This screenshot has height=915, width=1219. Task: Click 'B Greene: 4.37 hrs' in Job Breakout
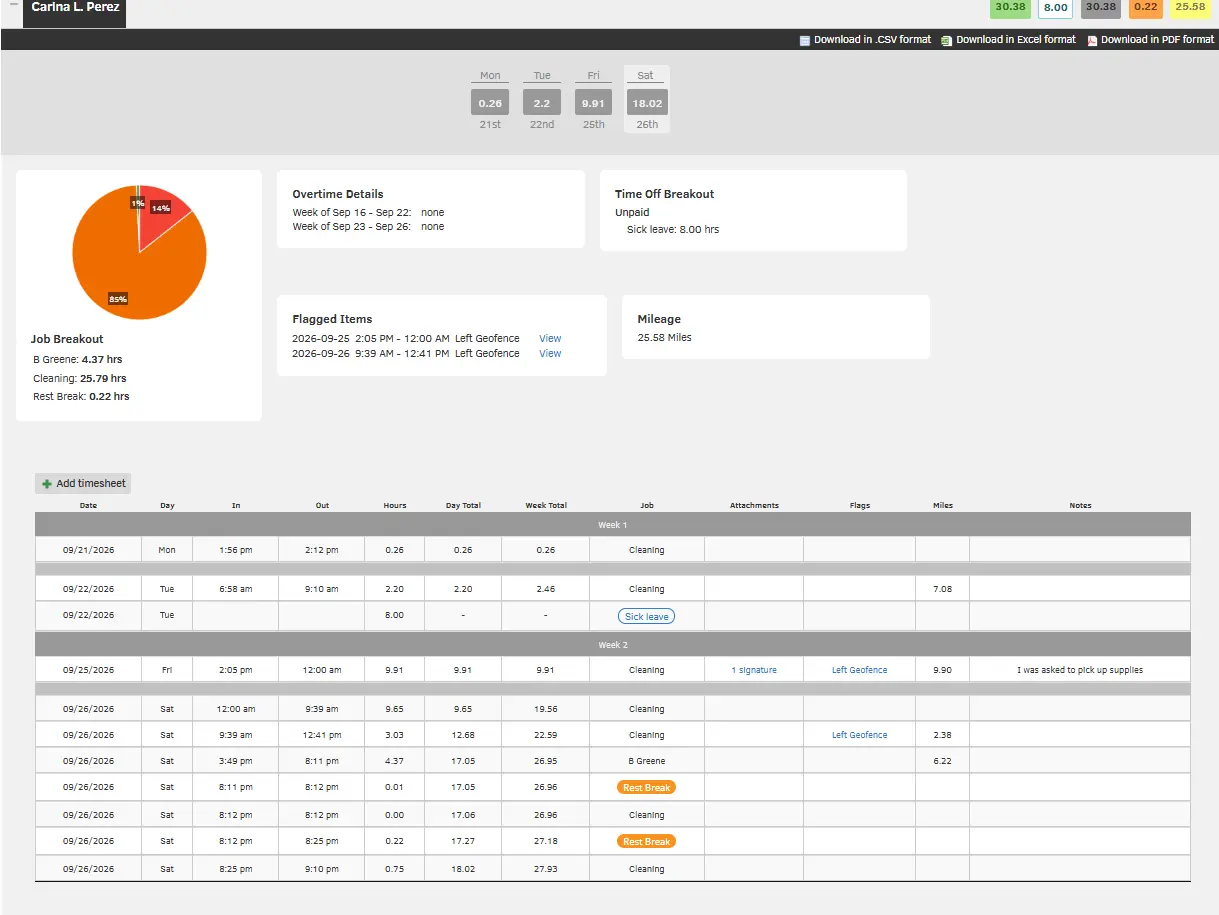coord(78,360)
